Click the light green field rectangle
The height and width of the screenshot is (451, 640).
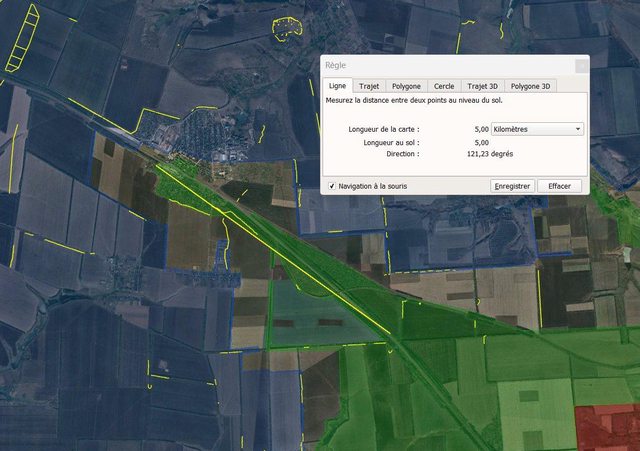coord(536,412)
